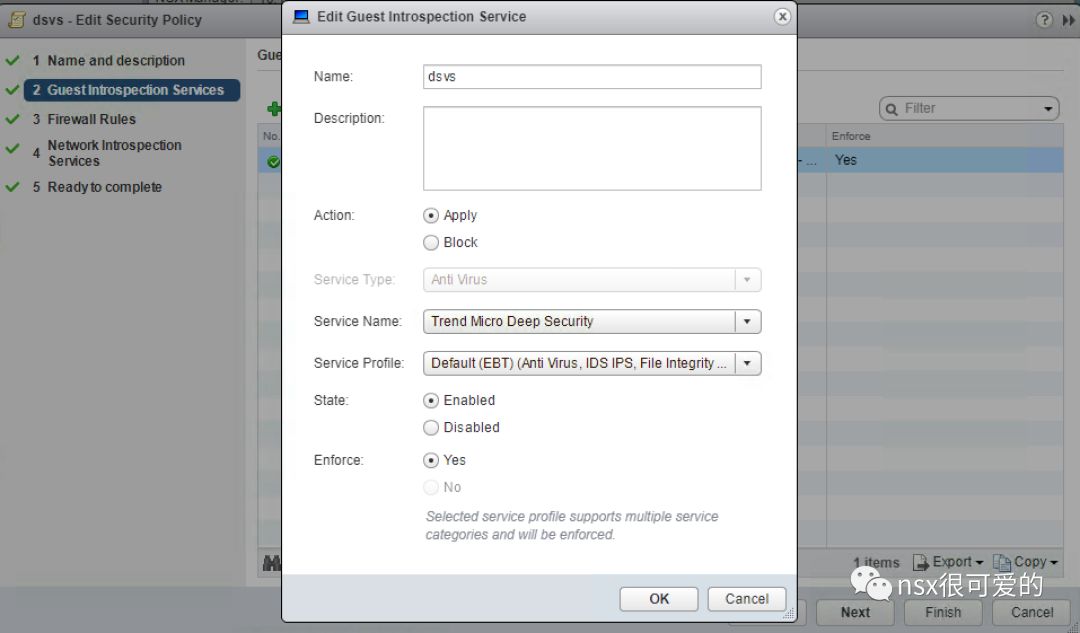Image resolution: width=1080 pixels, height=633 pixels.
Task: Click the Description text area
Action: (592, 148)
